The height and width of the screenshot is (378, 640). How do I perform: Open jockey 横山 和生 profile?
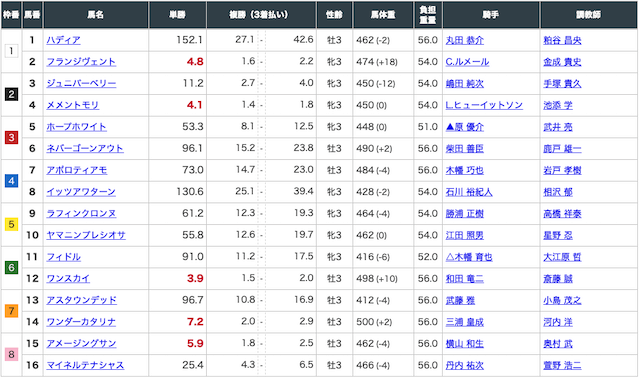464,343
